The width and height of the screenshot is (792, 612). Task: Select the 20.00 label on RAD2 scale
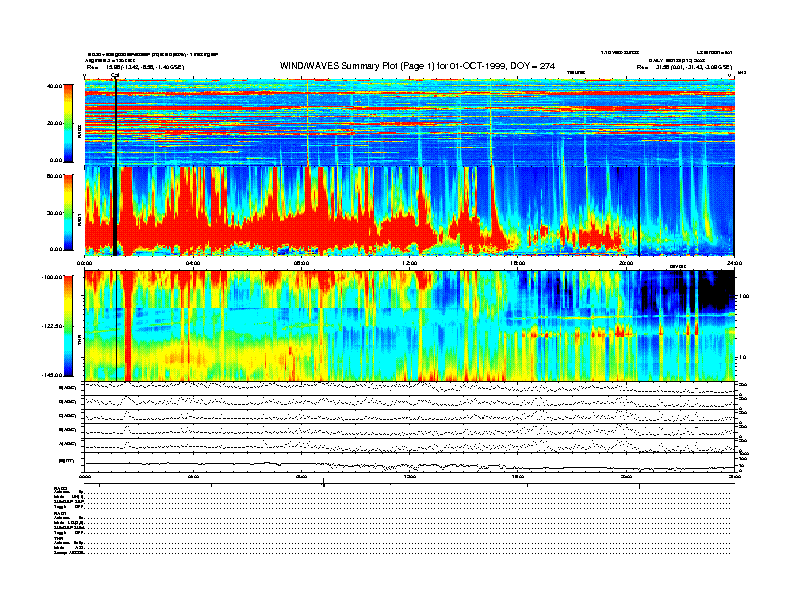tap(54, 123)
